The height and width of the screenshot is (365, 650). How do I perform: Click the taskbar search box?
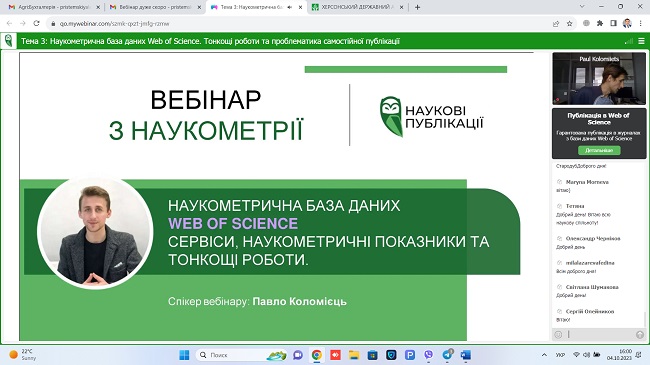click(x=242, y=355)
